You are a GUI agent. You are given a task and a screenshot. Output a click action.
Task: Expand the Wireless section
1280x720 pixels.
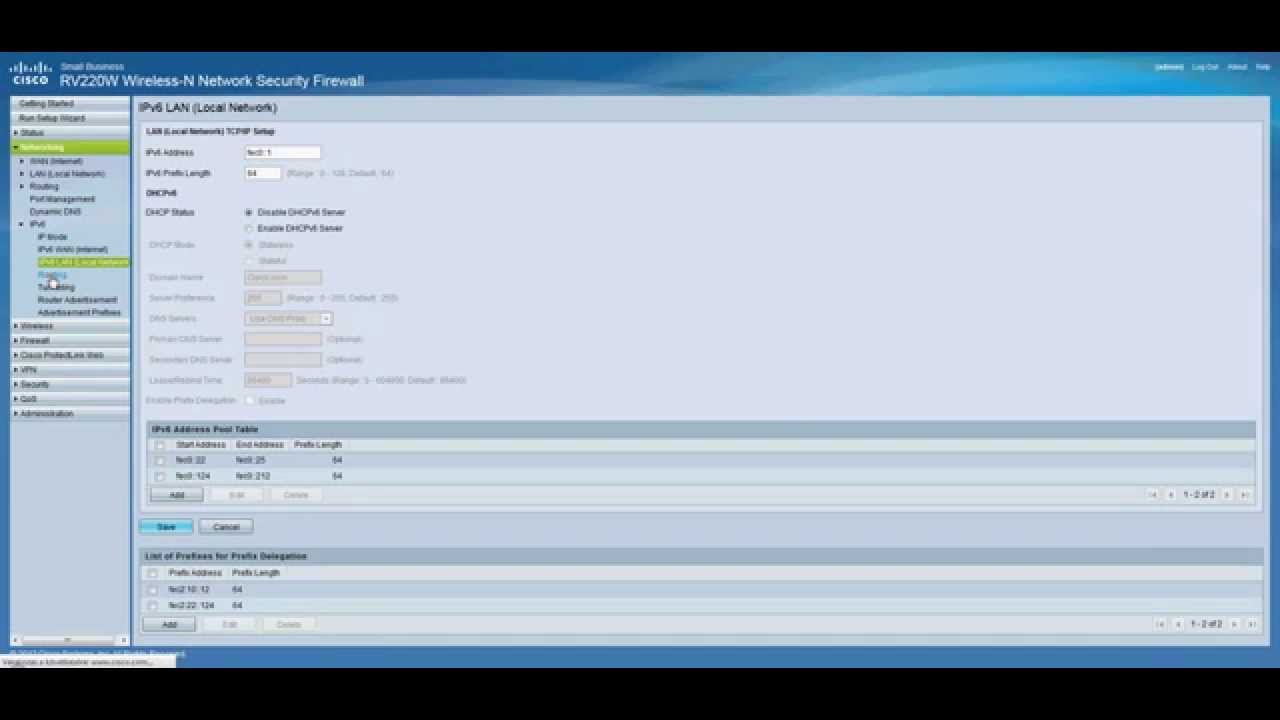pos(16,326)
